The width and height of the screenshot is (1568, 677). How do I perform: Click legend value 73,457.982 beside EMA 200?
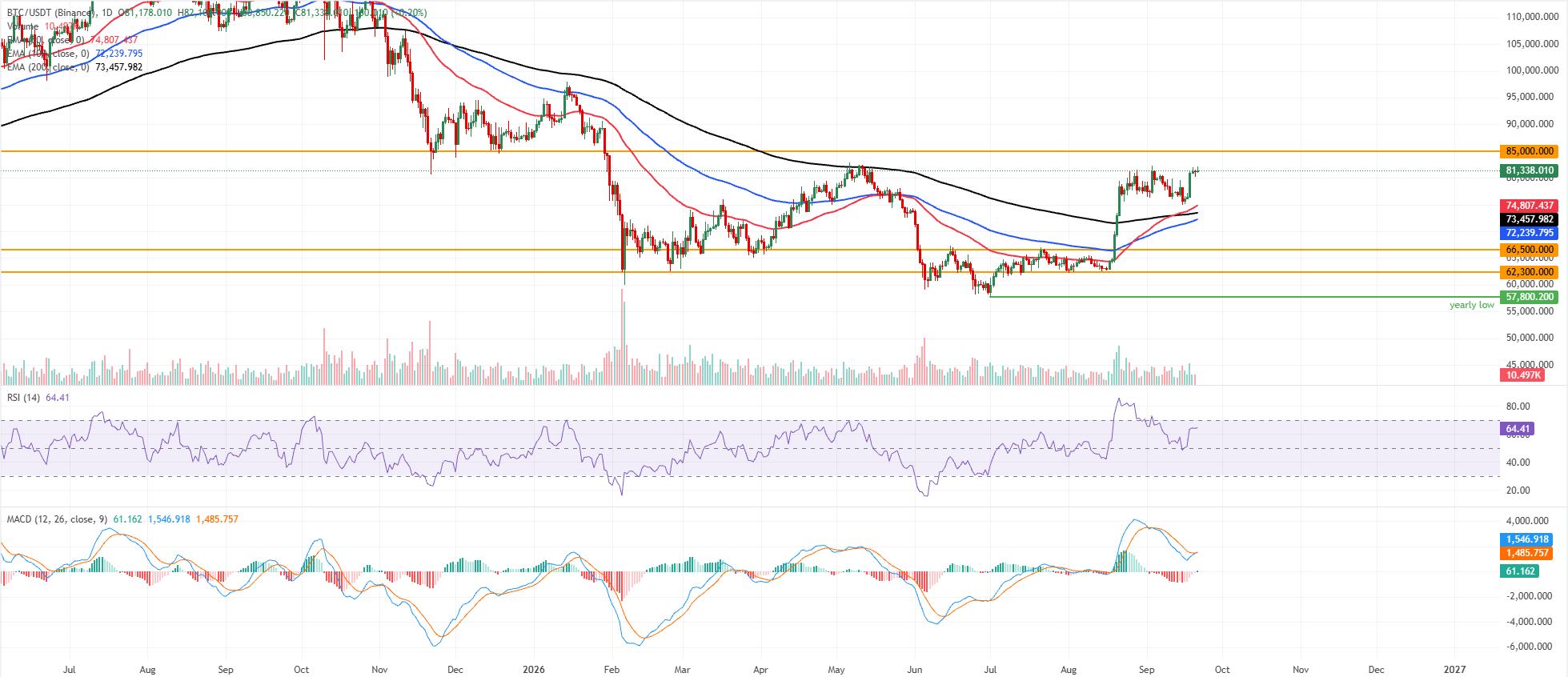[118, 67]
